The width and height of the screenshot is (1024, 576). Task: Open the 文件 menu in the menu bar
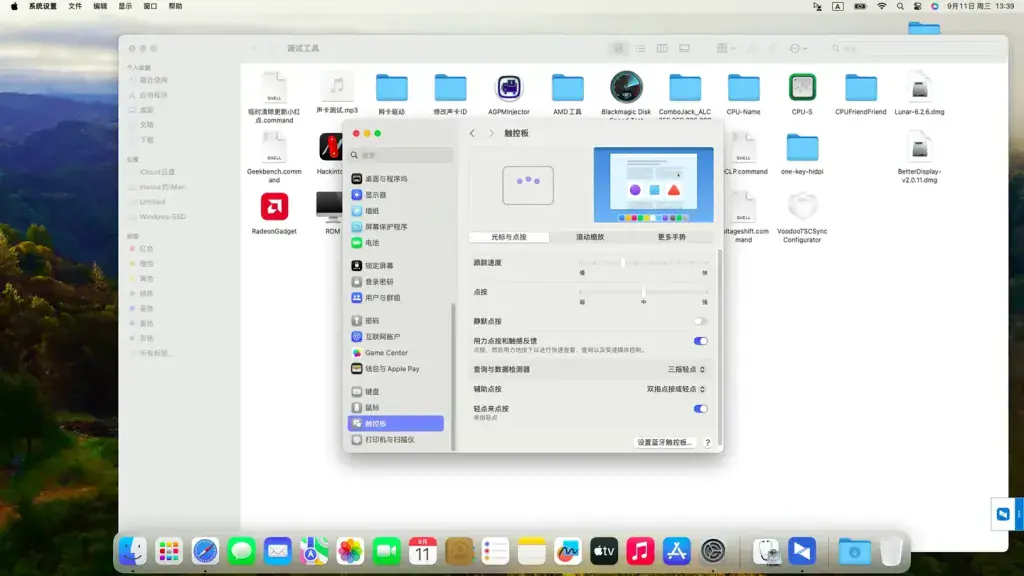[x=75, y=6]
